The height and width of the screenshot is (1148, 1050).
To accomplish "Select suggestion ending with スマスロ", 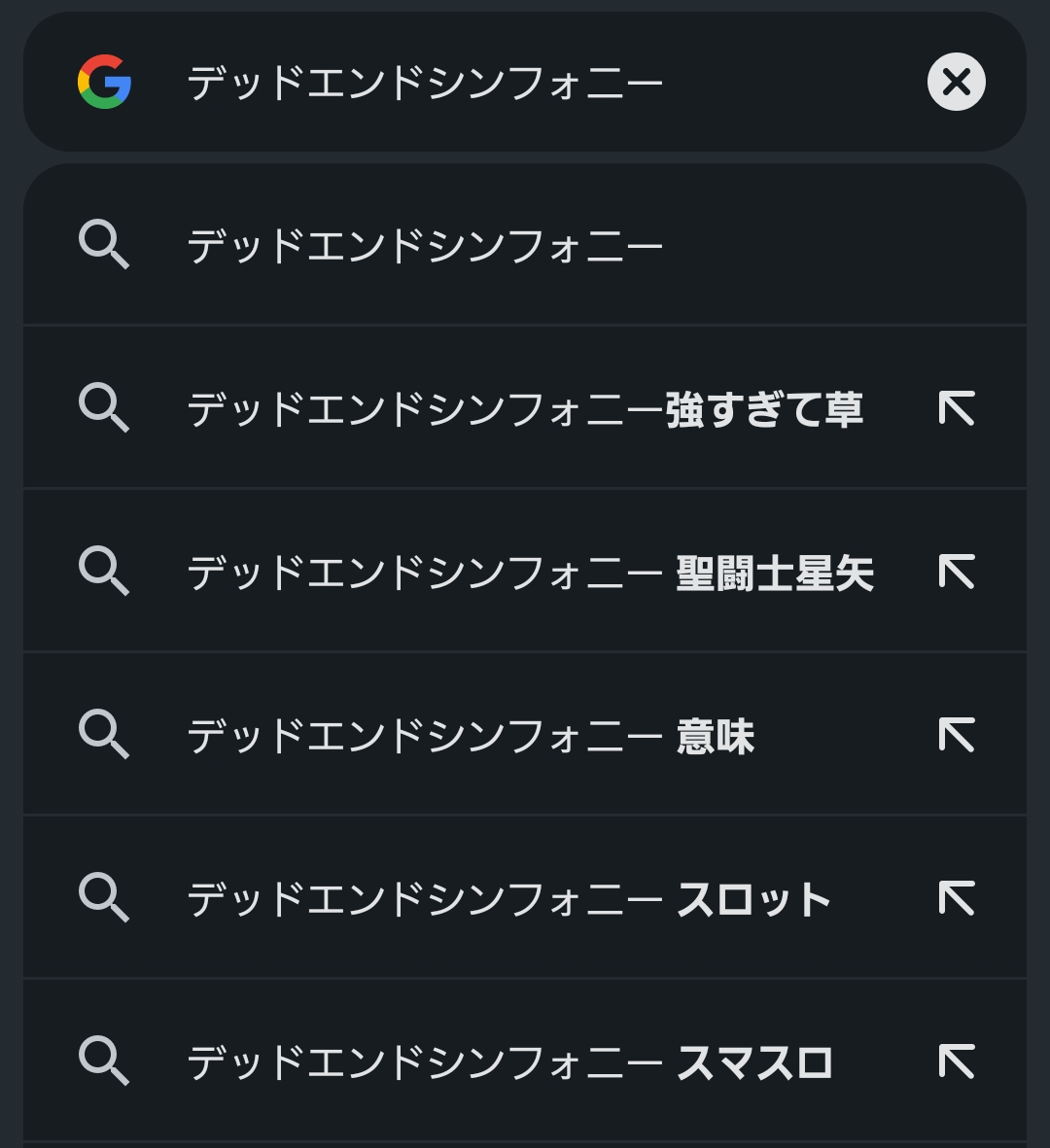I will click(509, 1061).
